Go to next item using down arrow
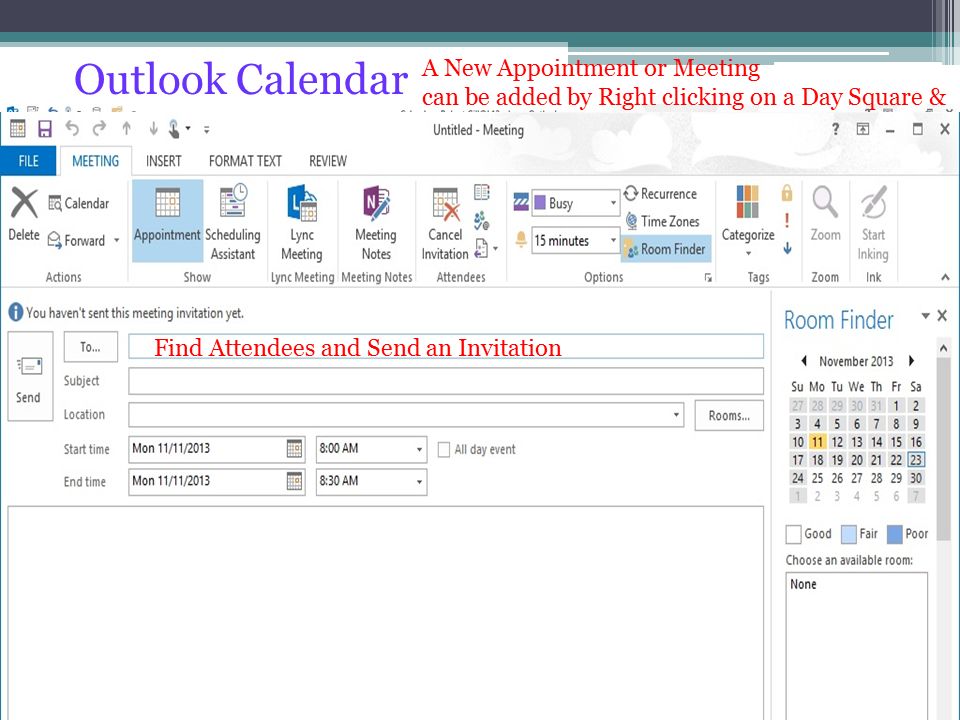Screen dimensions: 960x720 click(153, 129)
